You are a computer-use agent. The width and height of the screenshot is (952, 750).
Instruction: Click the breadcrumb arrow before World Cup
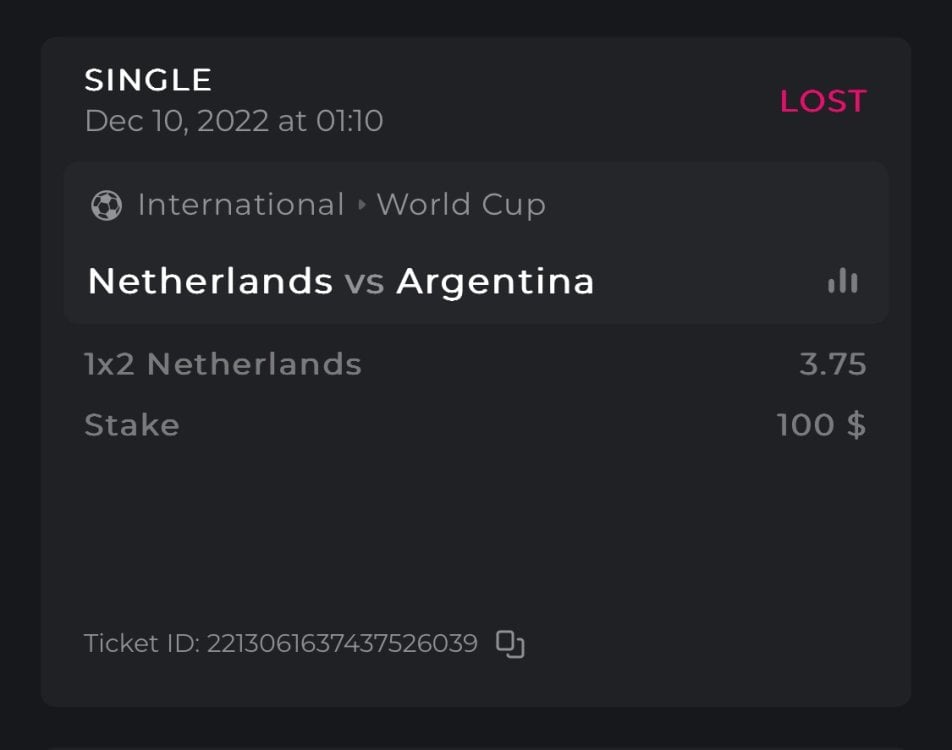[x=362, y=206]
